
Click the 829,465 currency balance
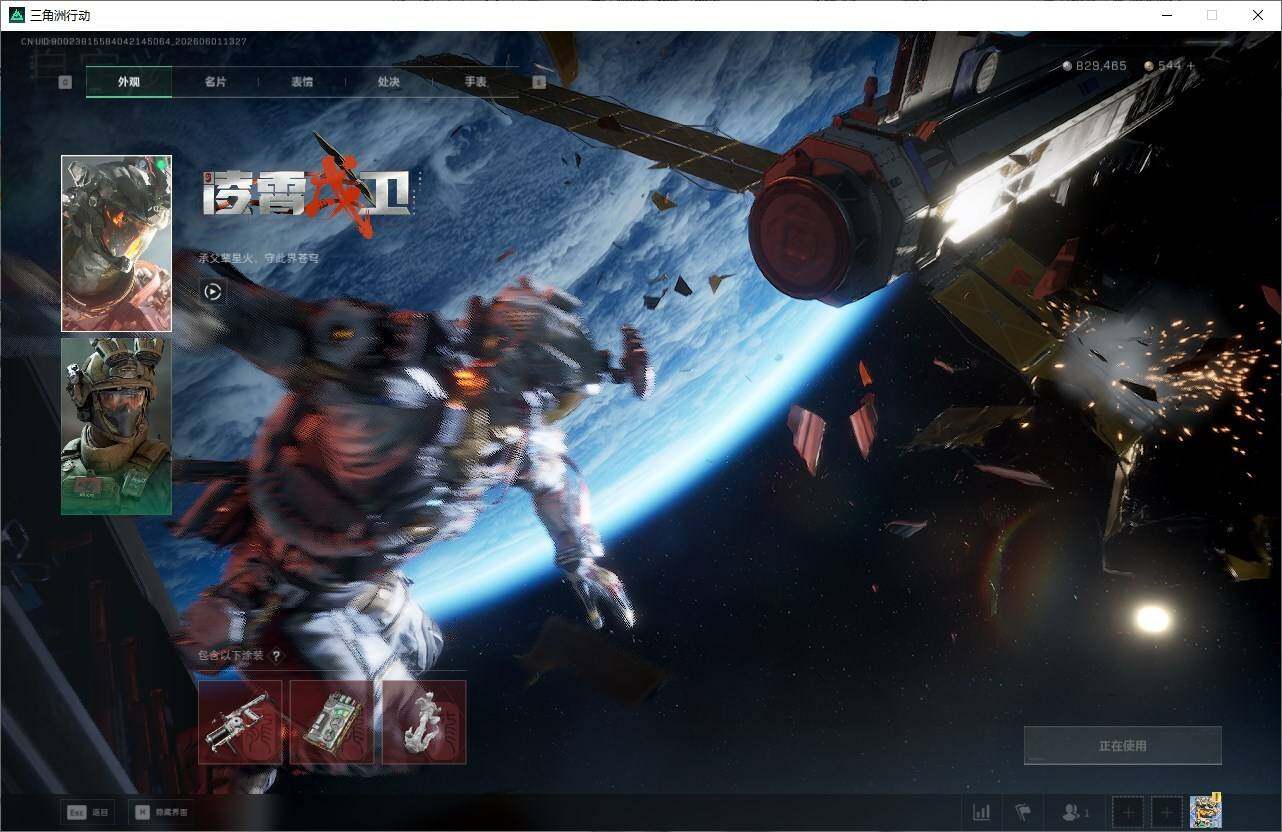(x=1094, y=66)
